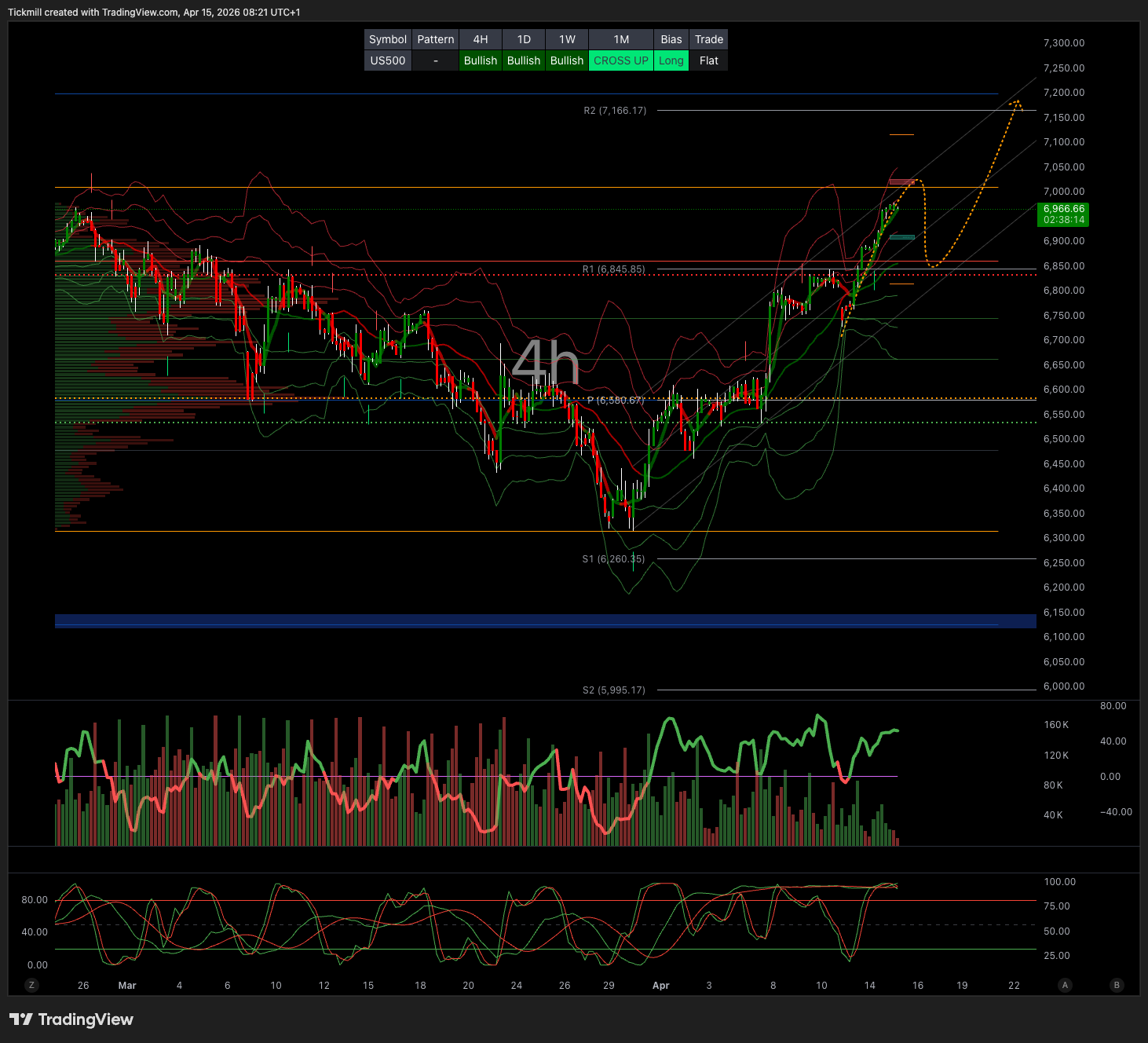Click the CROSS UP monthly status cell
This screenshot has width=1148, height=1043.
620,60
